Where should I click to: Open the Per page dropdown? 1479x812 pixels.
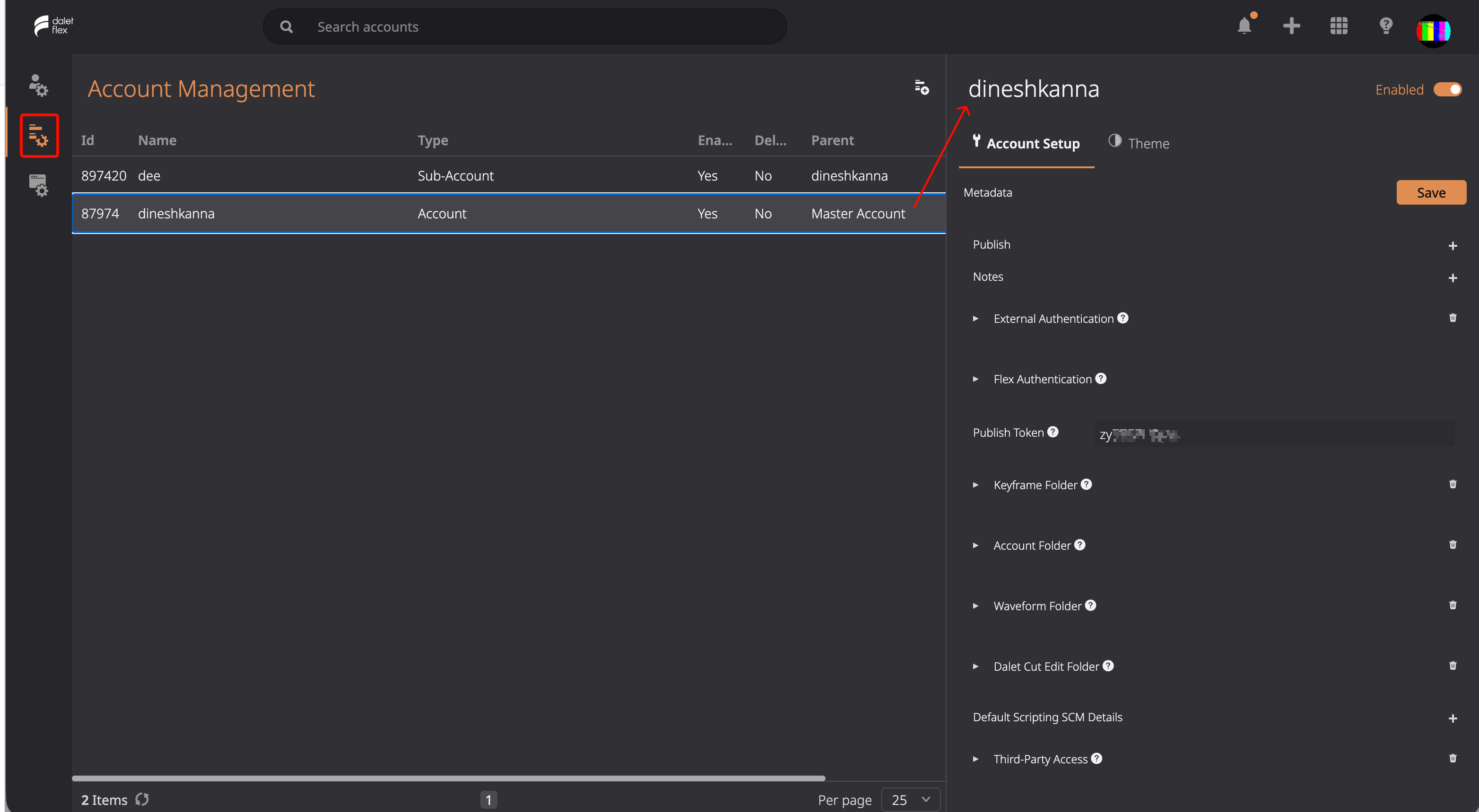click(911, 799)
